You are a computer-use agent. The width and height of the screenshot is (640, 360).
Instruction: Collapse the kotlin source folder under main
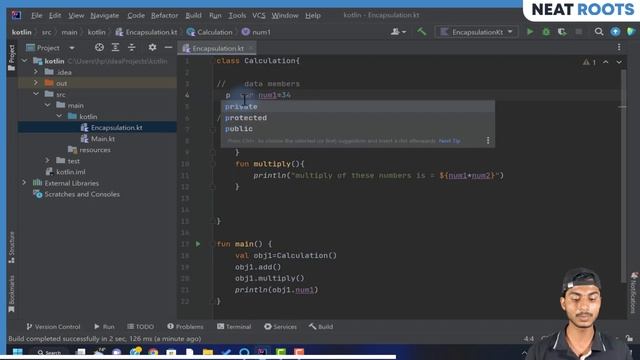coord(59,116)
